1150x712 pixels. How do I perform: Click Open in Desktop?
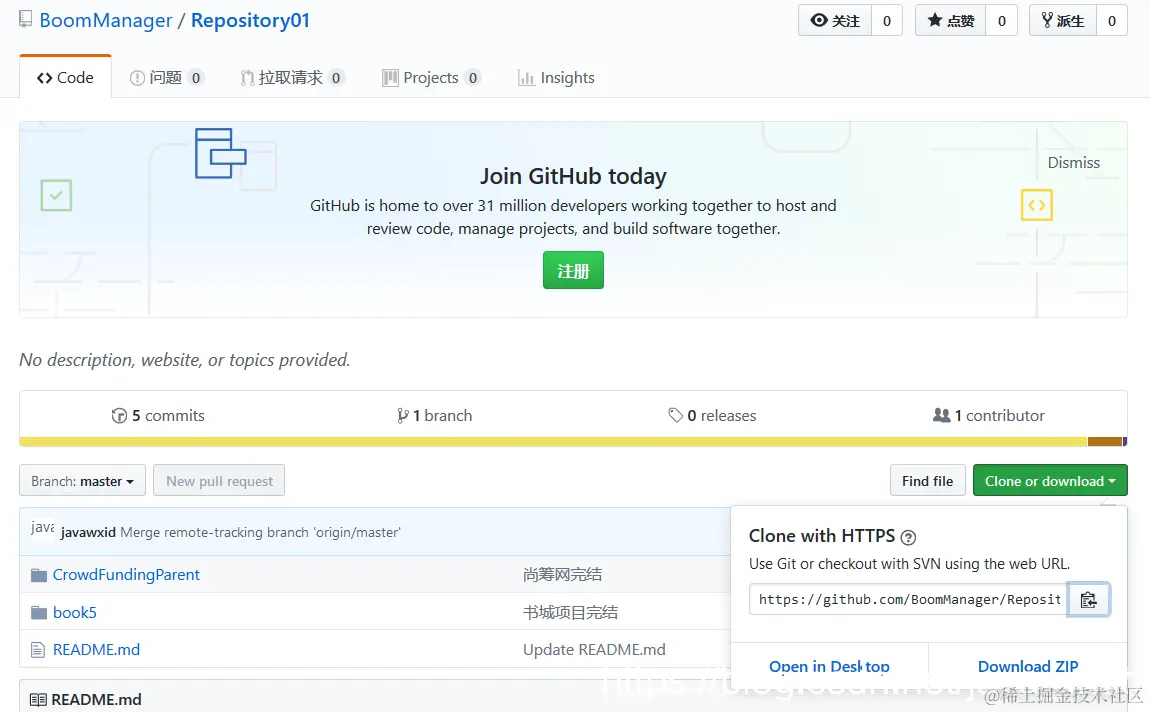click(829, 667)
